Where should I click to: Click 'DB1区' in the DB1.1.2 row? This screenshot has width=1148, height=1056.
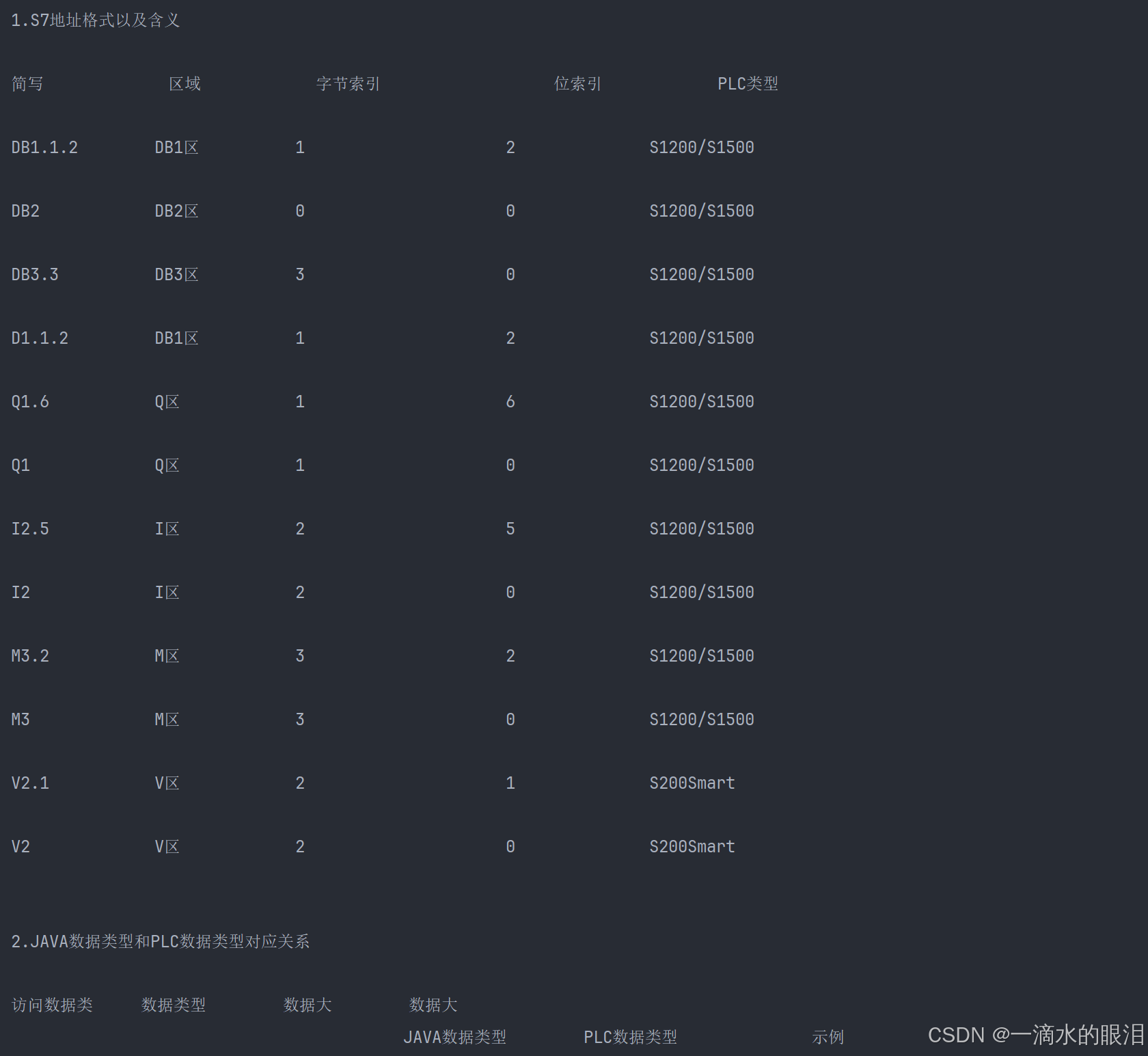[x=177, y=148]
